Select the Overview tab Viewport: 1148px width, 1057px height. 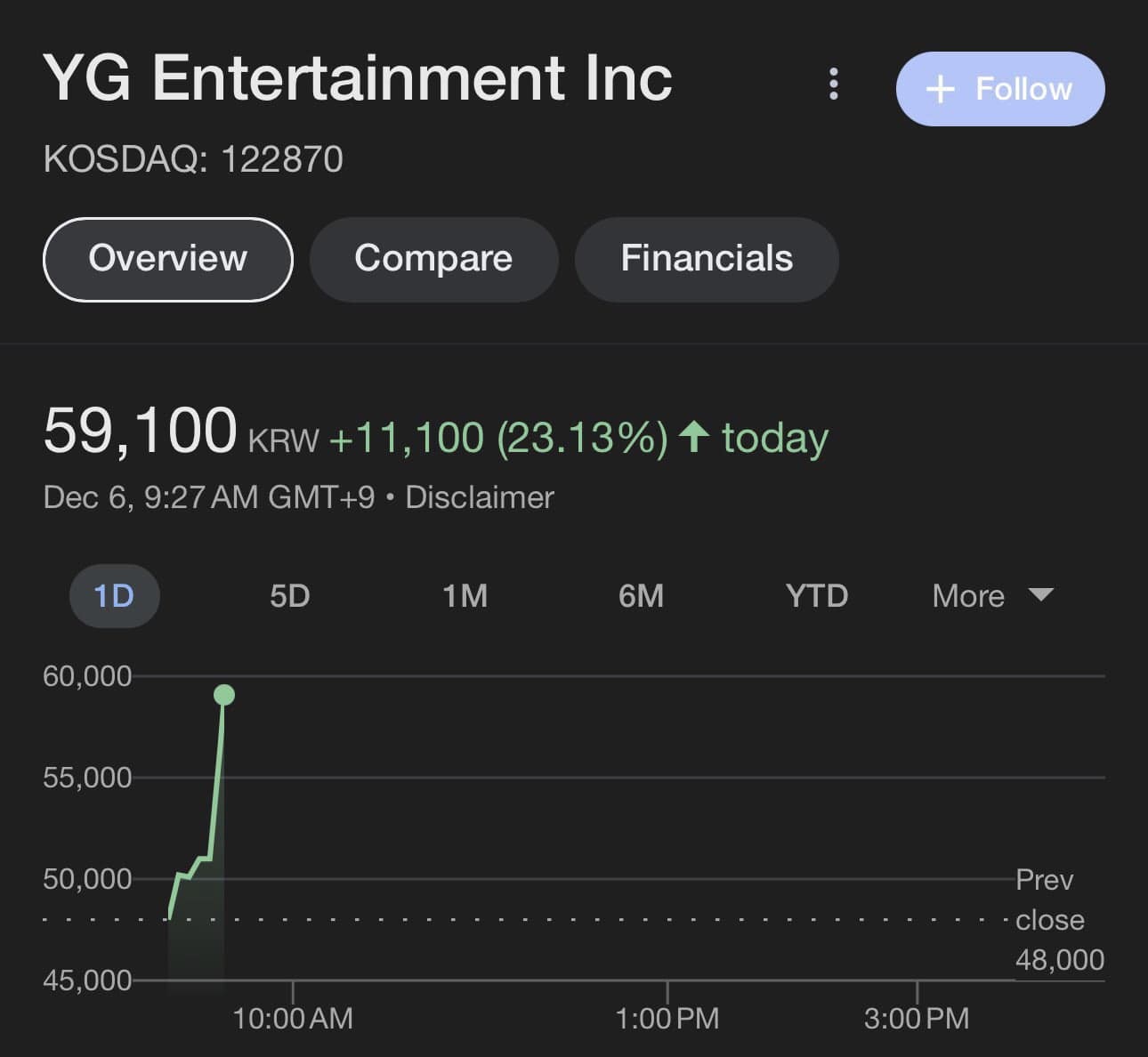pyautogui.click(x=167, y=259)
